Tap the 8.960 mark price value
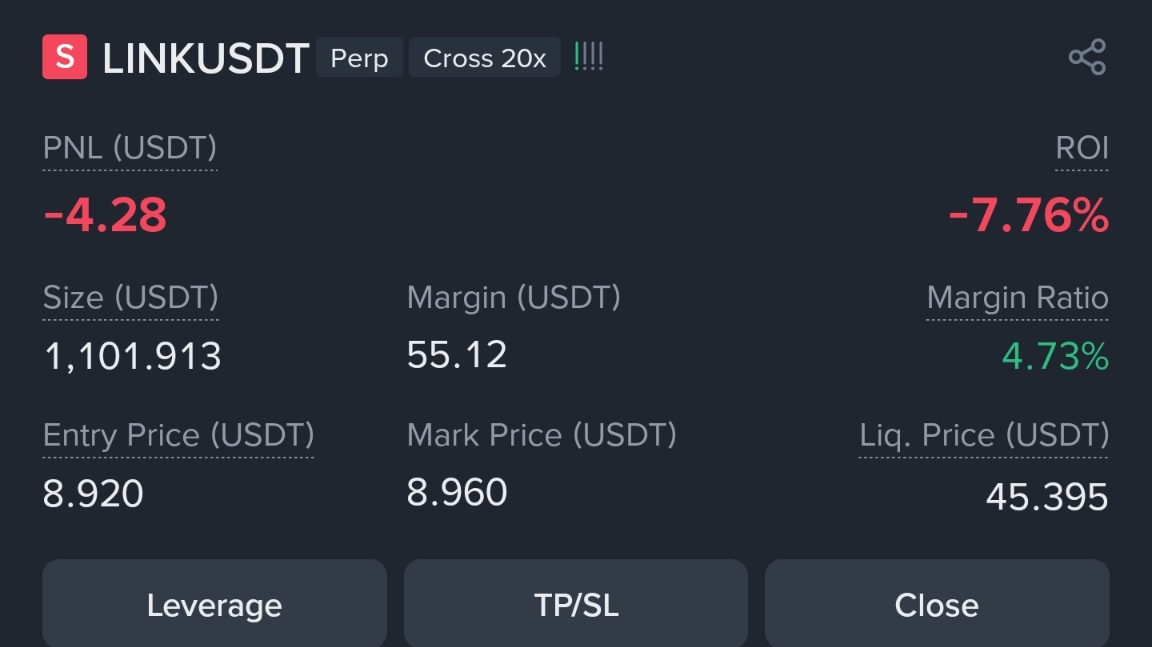 click(x=457, y=492)
